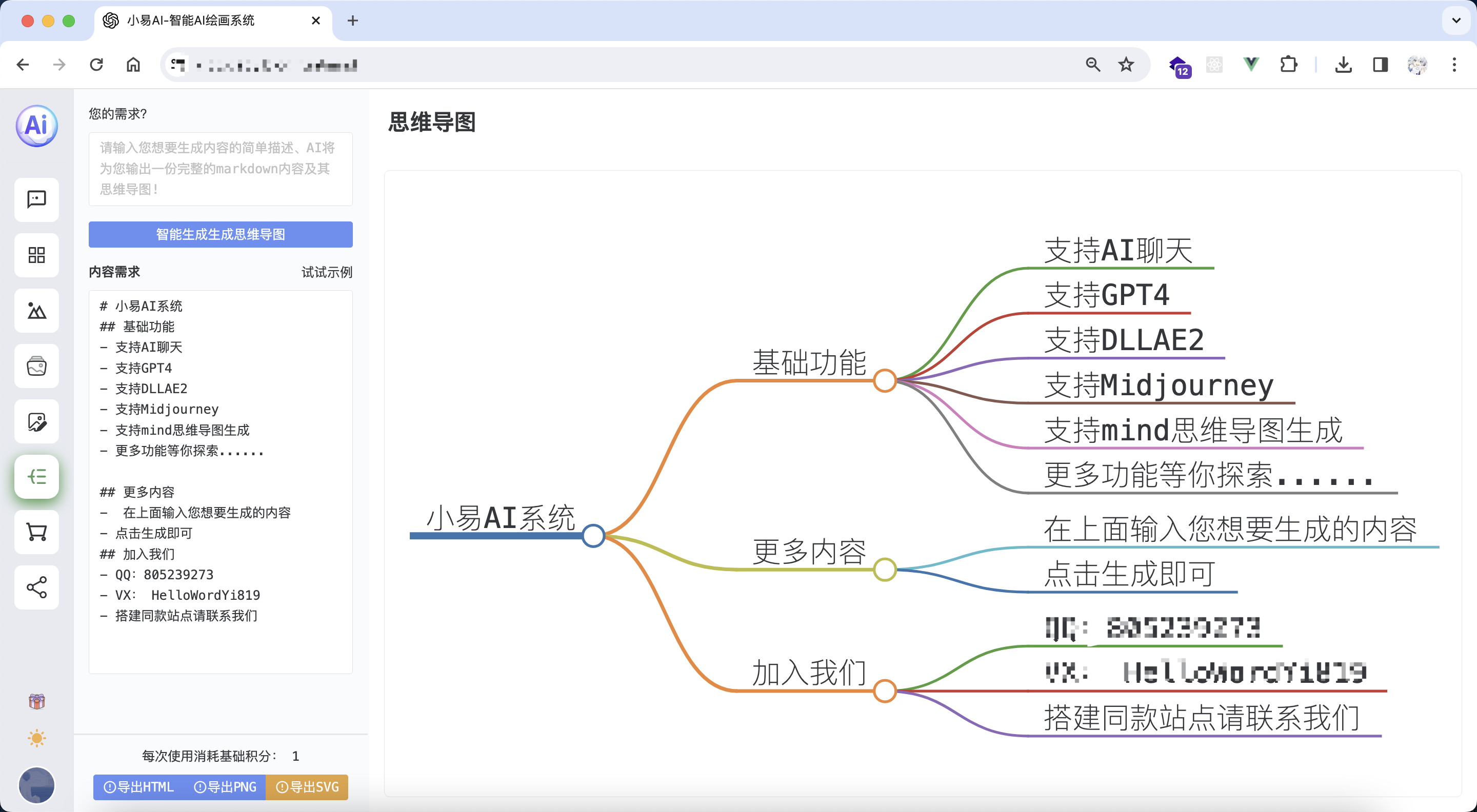Open the browser home page
The image size is (1477, 812).
[x=133, y=65]
